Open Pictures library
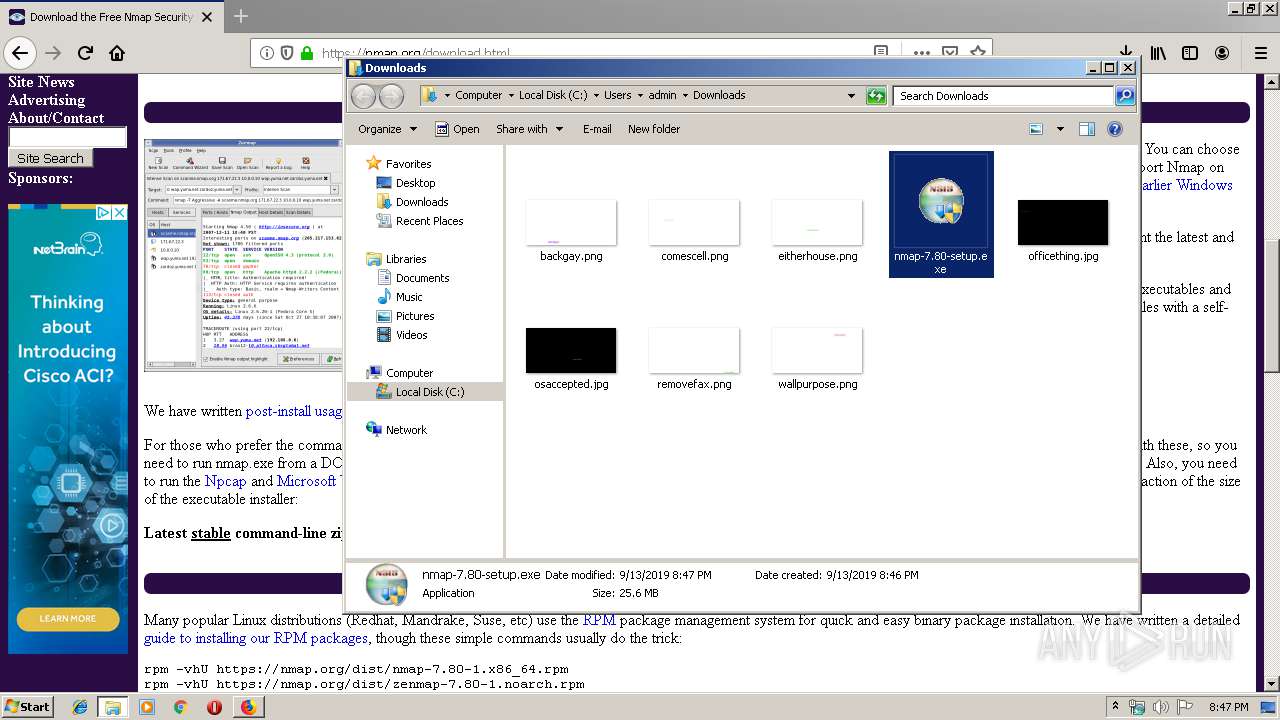This screenshot has width=1280, height=720. [x=415, y=316]
